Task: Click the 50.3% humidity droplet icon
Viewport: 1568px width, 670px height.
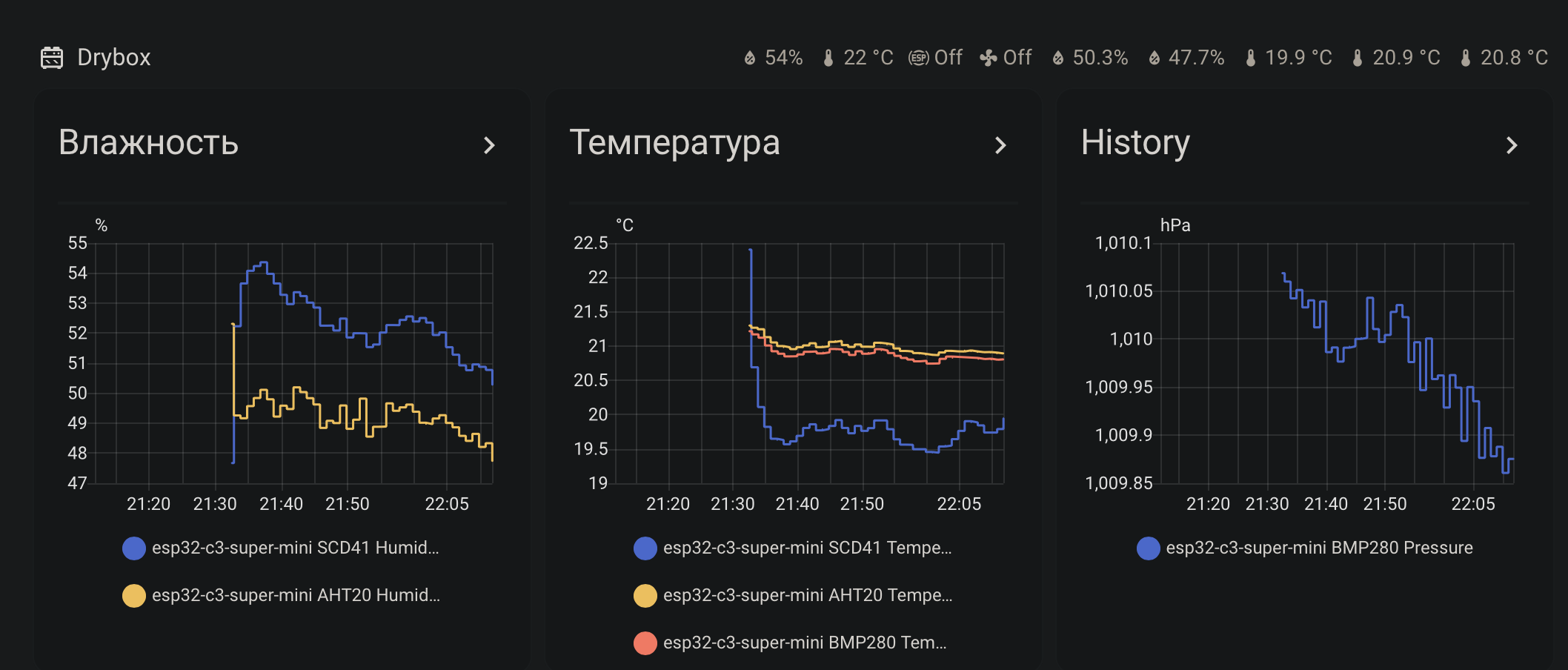Action: [x=1058, y=58]
